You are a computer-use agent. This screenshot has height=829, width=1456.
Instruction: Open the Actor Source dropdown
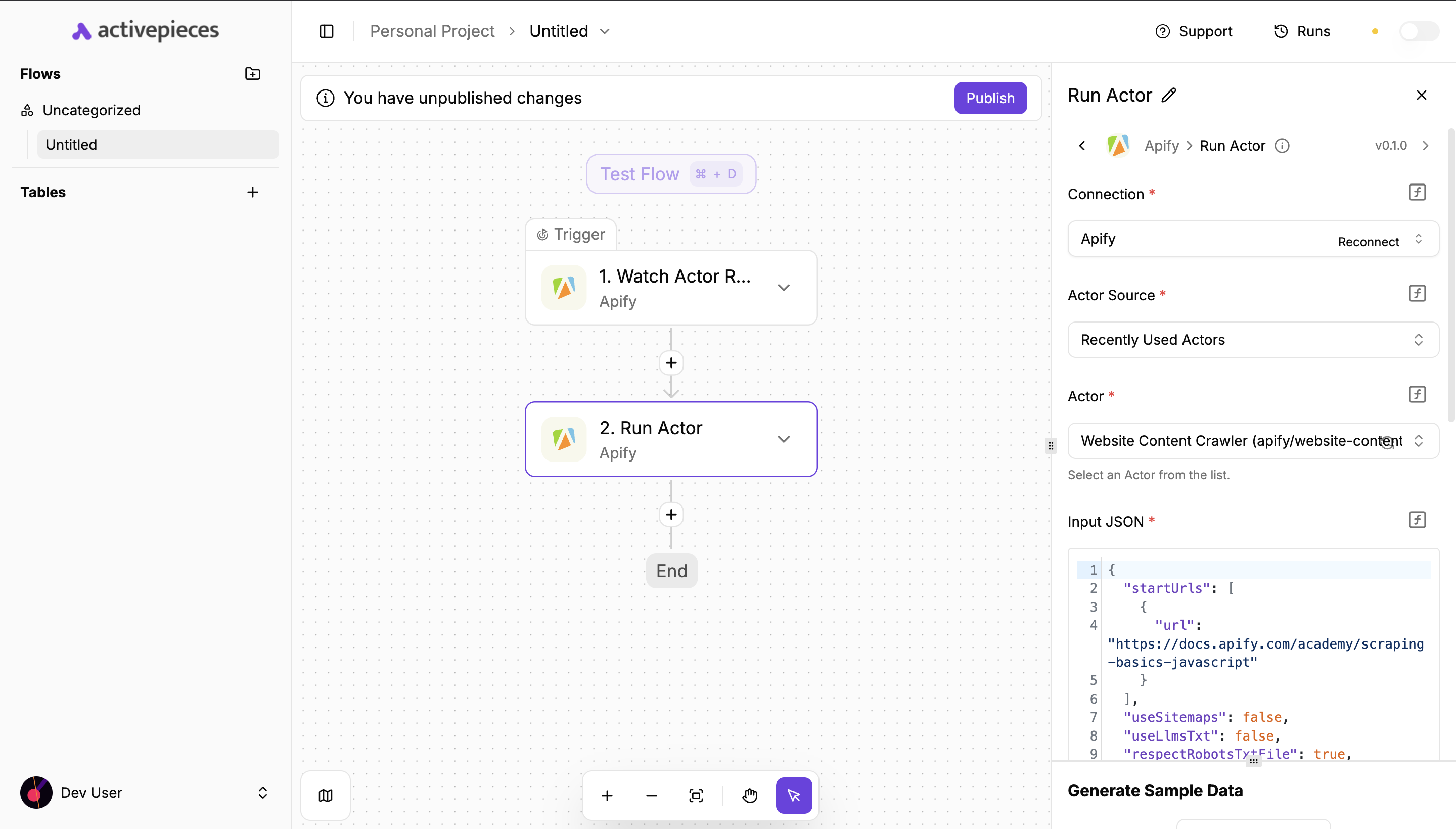point(1252,339)
